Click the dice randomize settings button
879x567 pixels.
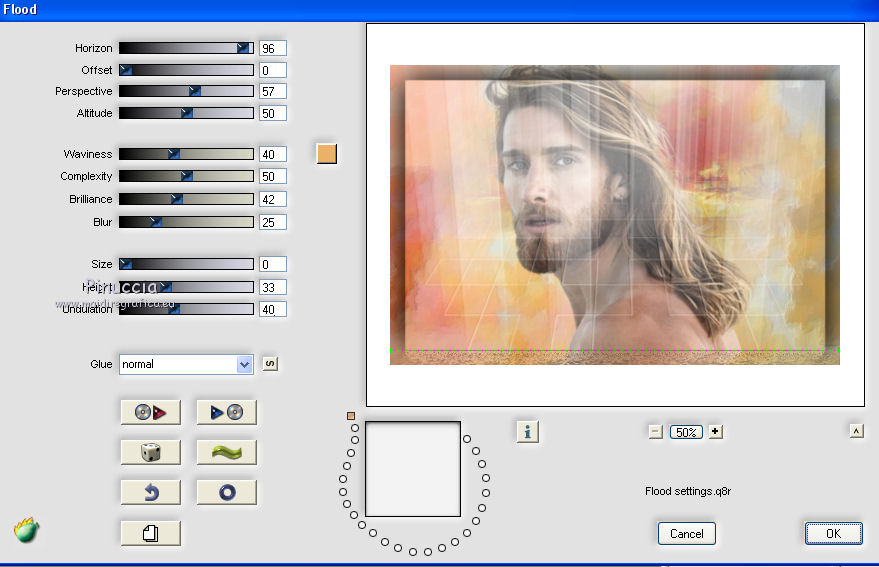coord(151,452)
